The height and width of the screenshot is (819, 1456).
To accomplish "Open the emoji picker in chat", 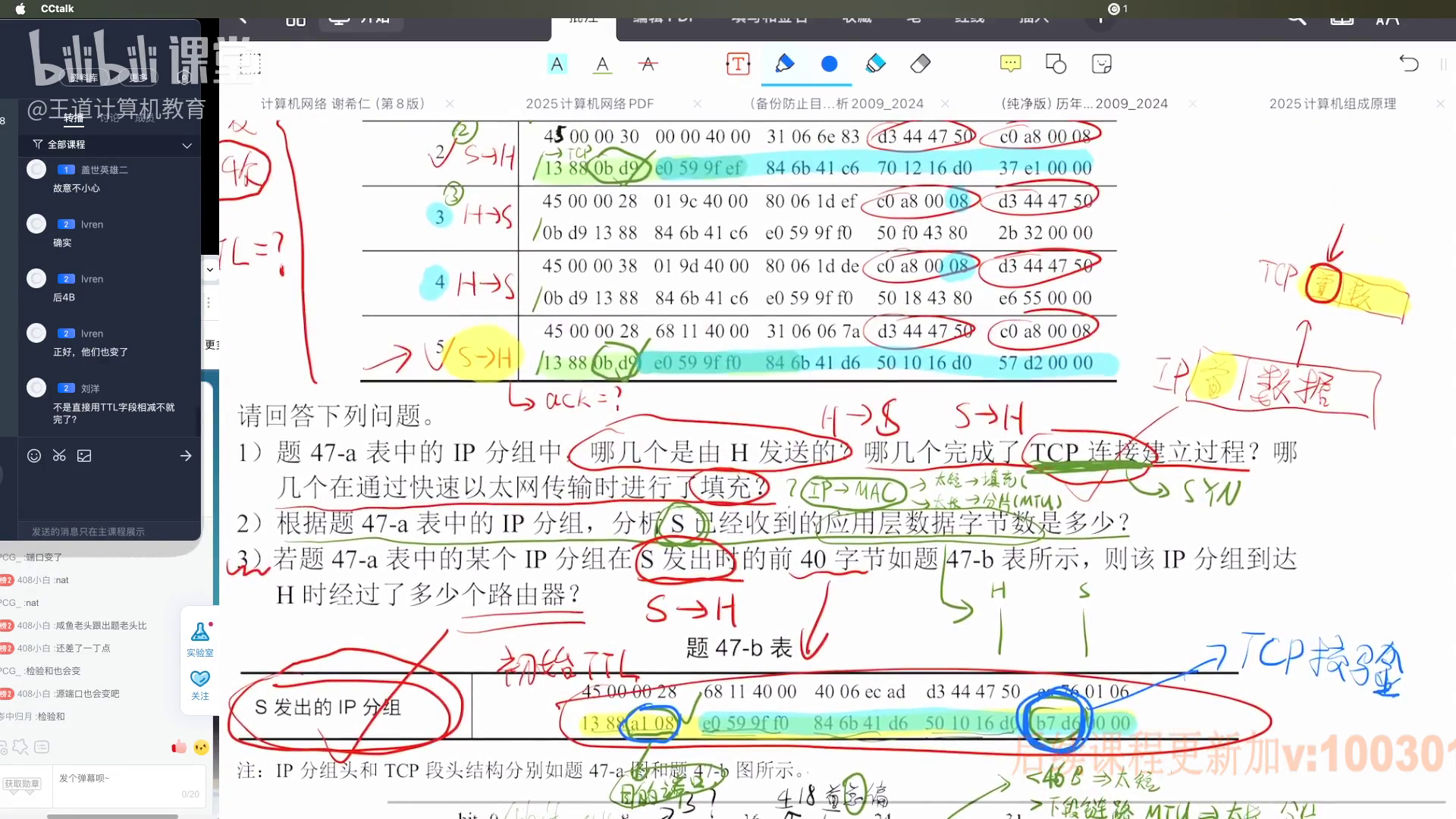I will tap(34, 456).
